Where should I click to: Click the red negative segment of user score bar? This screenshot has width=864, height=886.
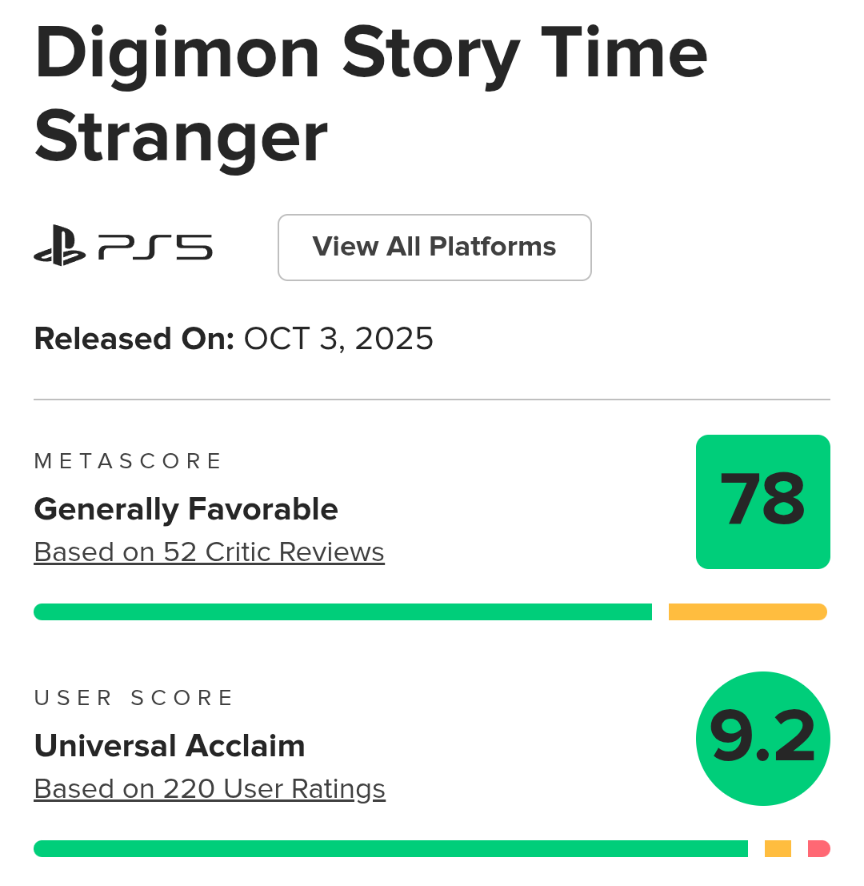coord(819,849)
